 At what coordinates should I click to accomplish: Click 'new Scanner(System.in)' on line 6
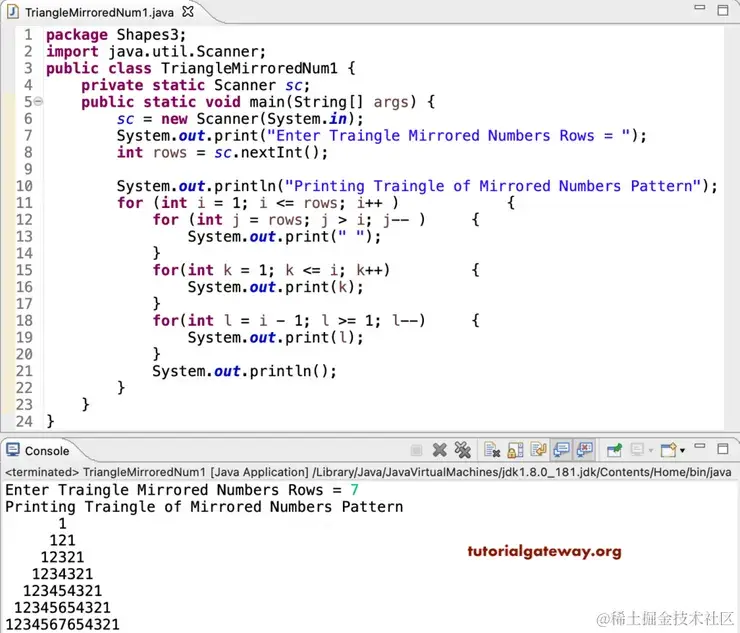258,119
